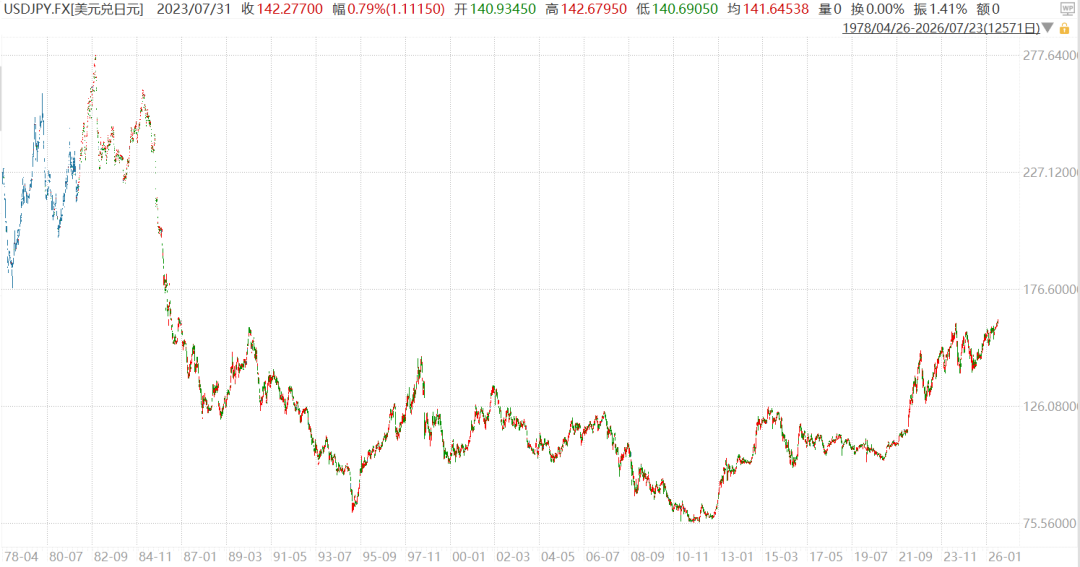Click the 89-03 time axis label
This screenshot has height=567, width=1080.
click(245, 557)
